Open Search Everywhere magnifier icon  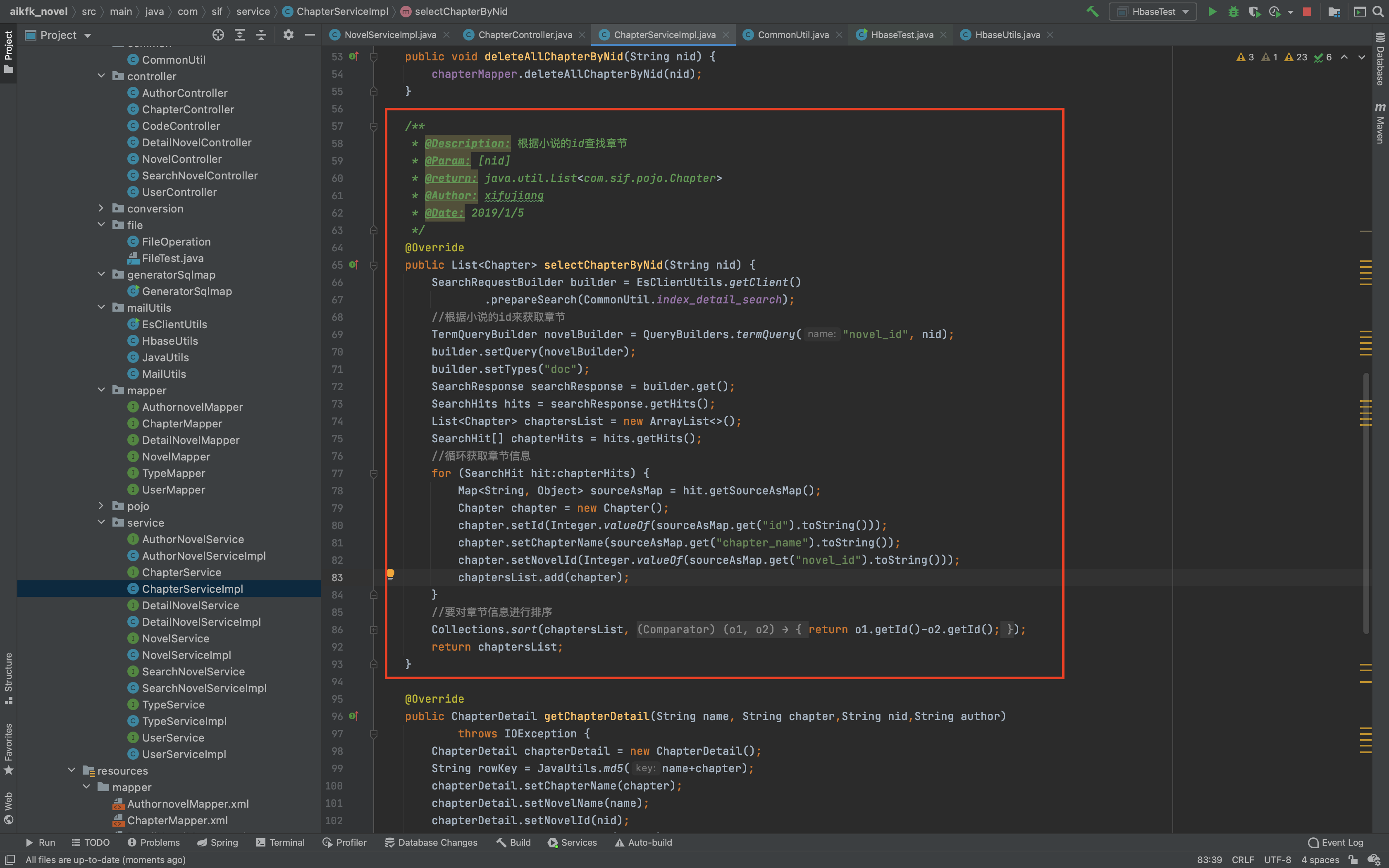click(1378, 12)
